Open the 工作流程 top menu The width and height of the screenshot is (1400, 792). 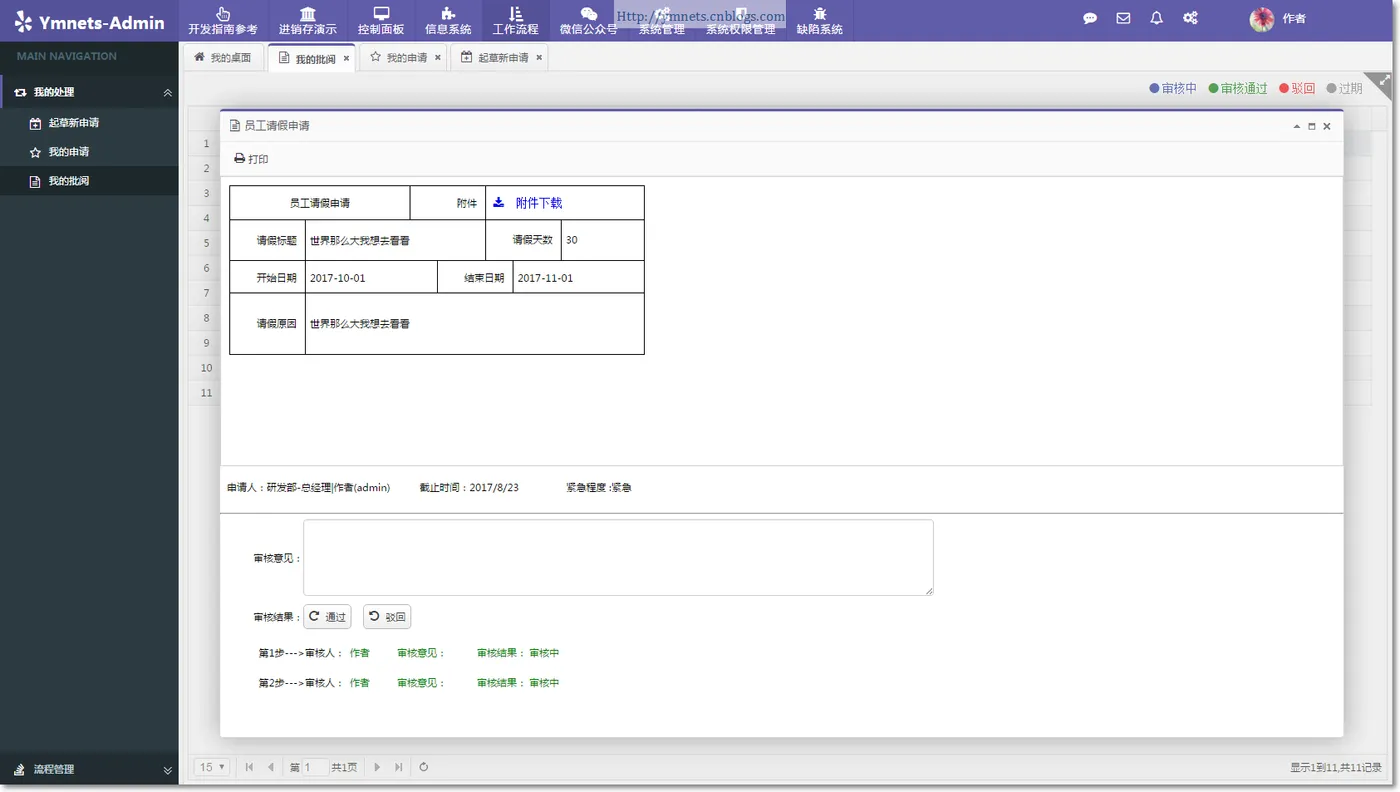(515, 21)
